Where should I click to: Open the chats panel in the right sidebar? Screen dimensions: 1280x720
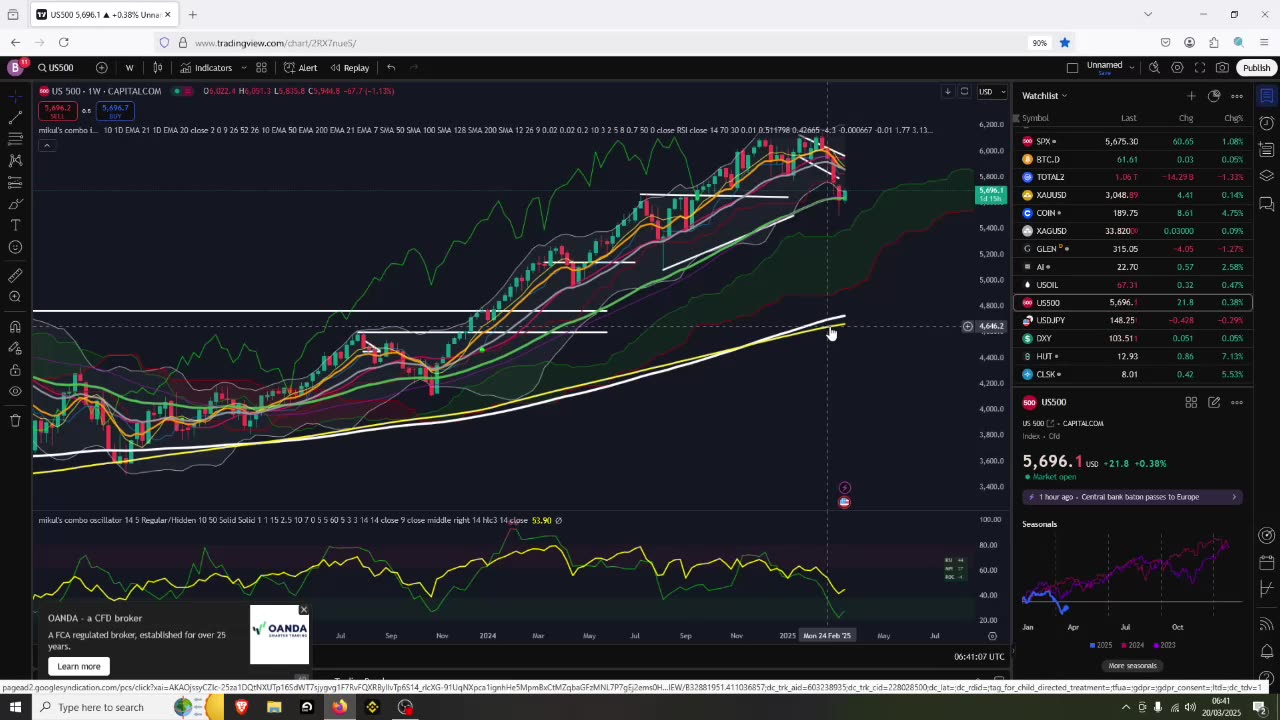(x=1266, y=204)
